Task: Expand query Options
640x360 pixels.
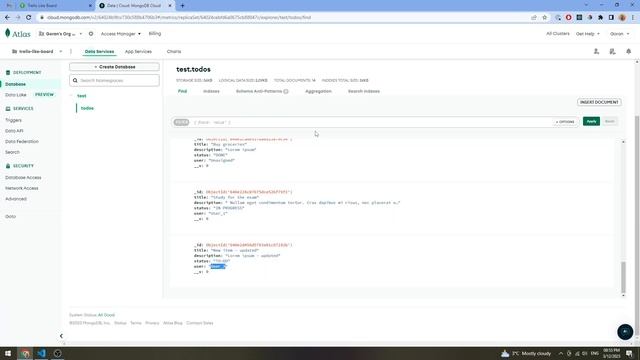Action: [x=565, y=122]
